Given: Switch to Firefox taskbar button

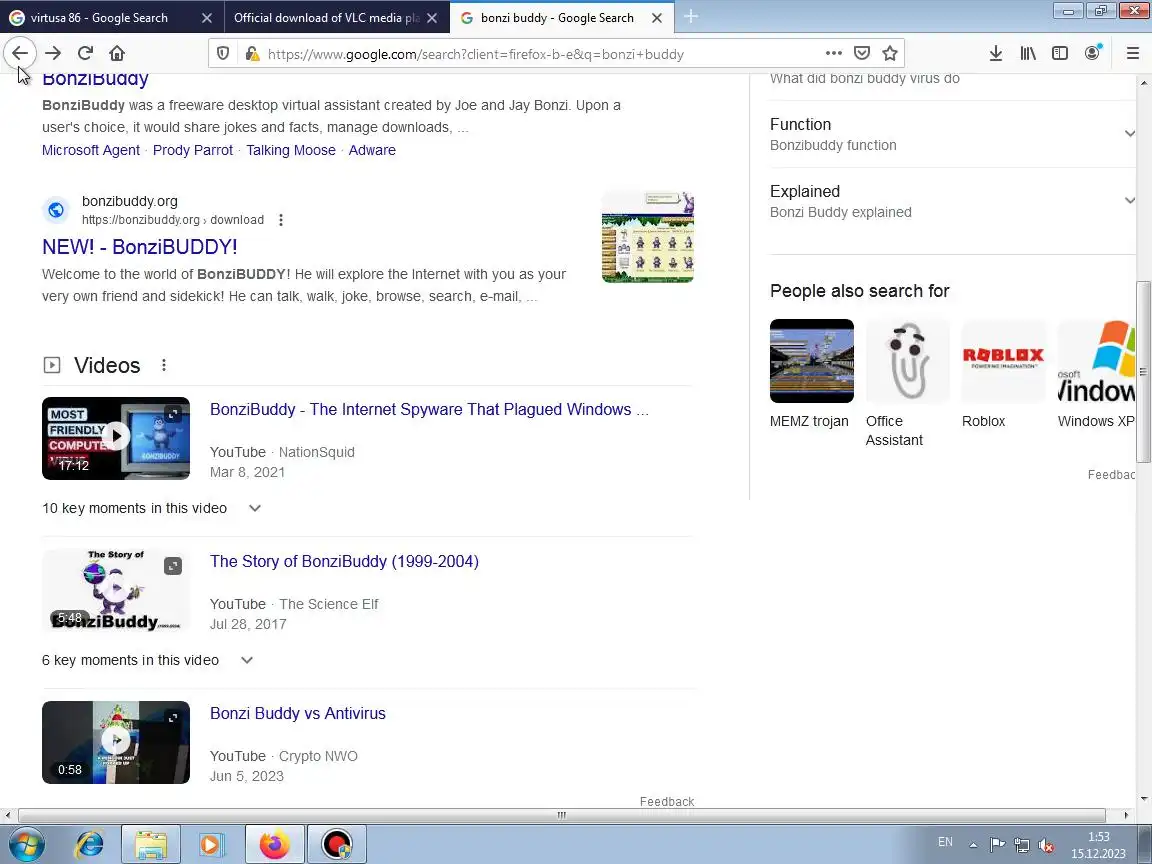Looking at the screenshot, I should point(274,844).
